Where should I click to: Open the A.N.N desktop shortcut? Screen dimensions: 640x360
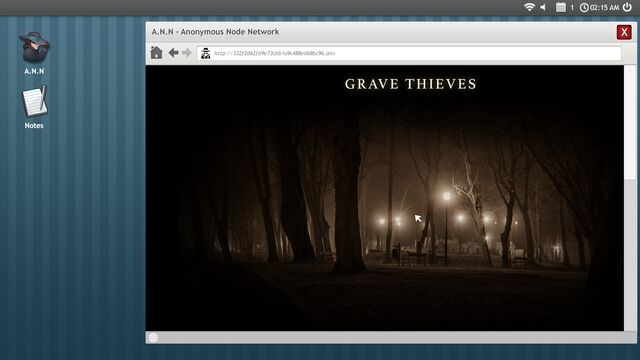pos(34,53)
